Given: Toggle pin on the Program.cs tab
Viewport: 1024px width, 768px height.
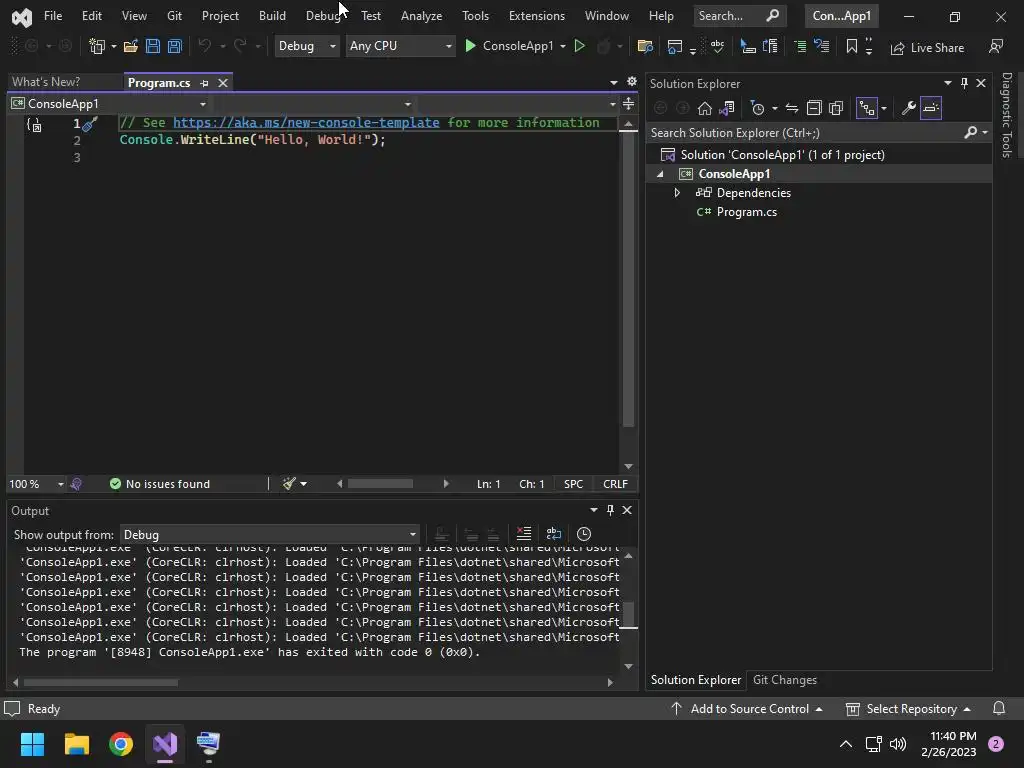Looking at the screenshot, I should point(204,83).
